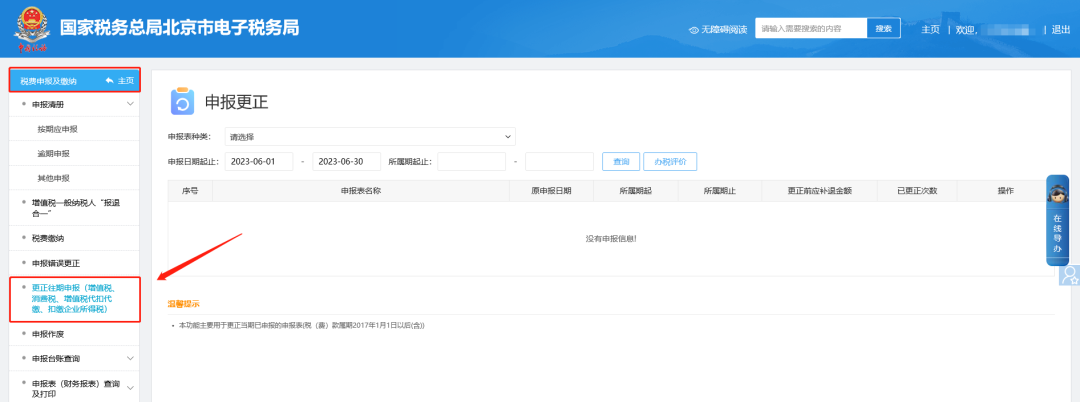The width and height of the screenshot is (1080, 402).
Task: Collapse the 申报清册 menu section
Action: point(130,104)
